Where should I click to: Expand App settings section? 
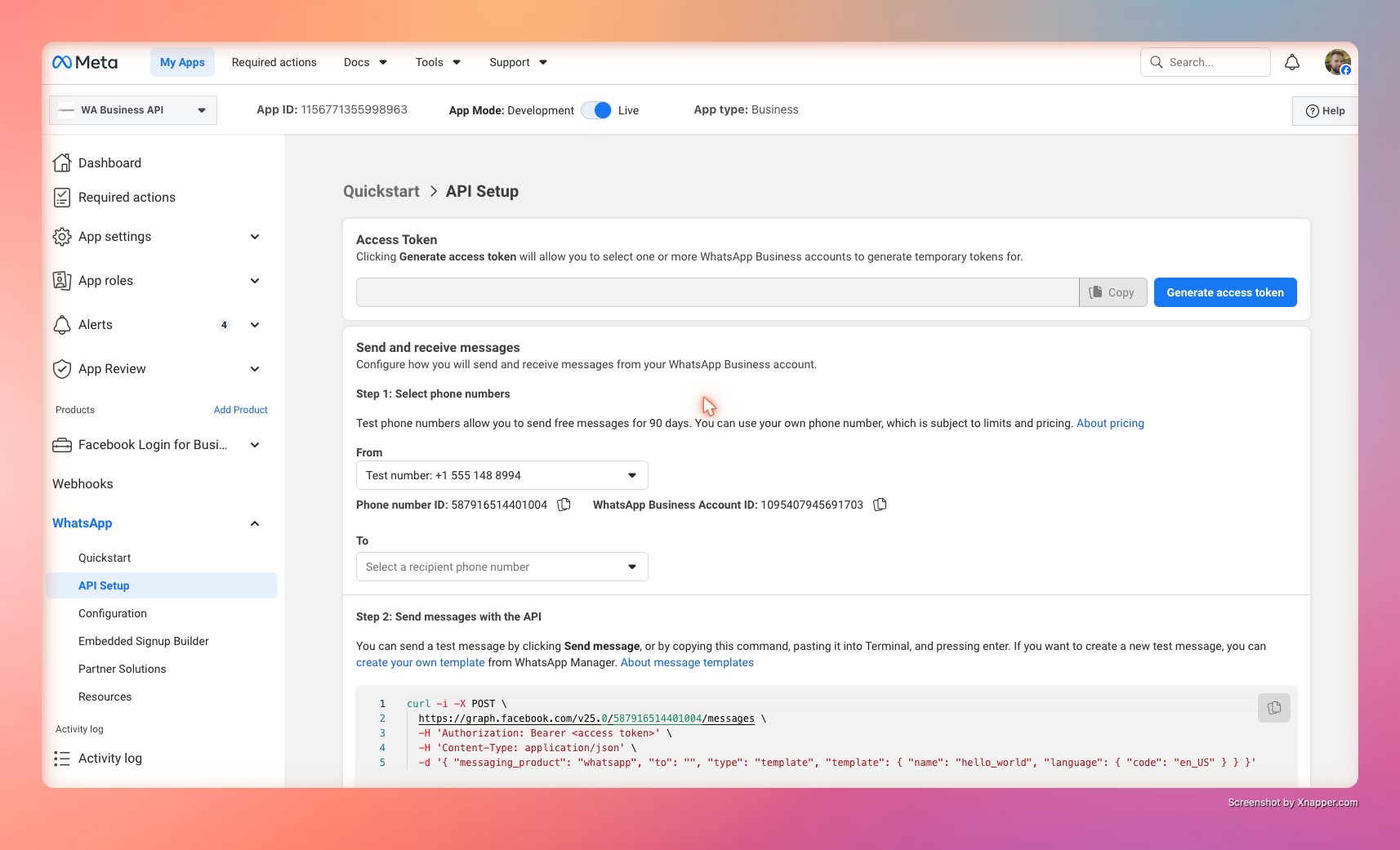[x=255, y=236]
